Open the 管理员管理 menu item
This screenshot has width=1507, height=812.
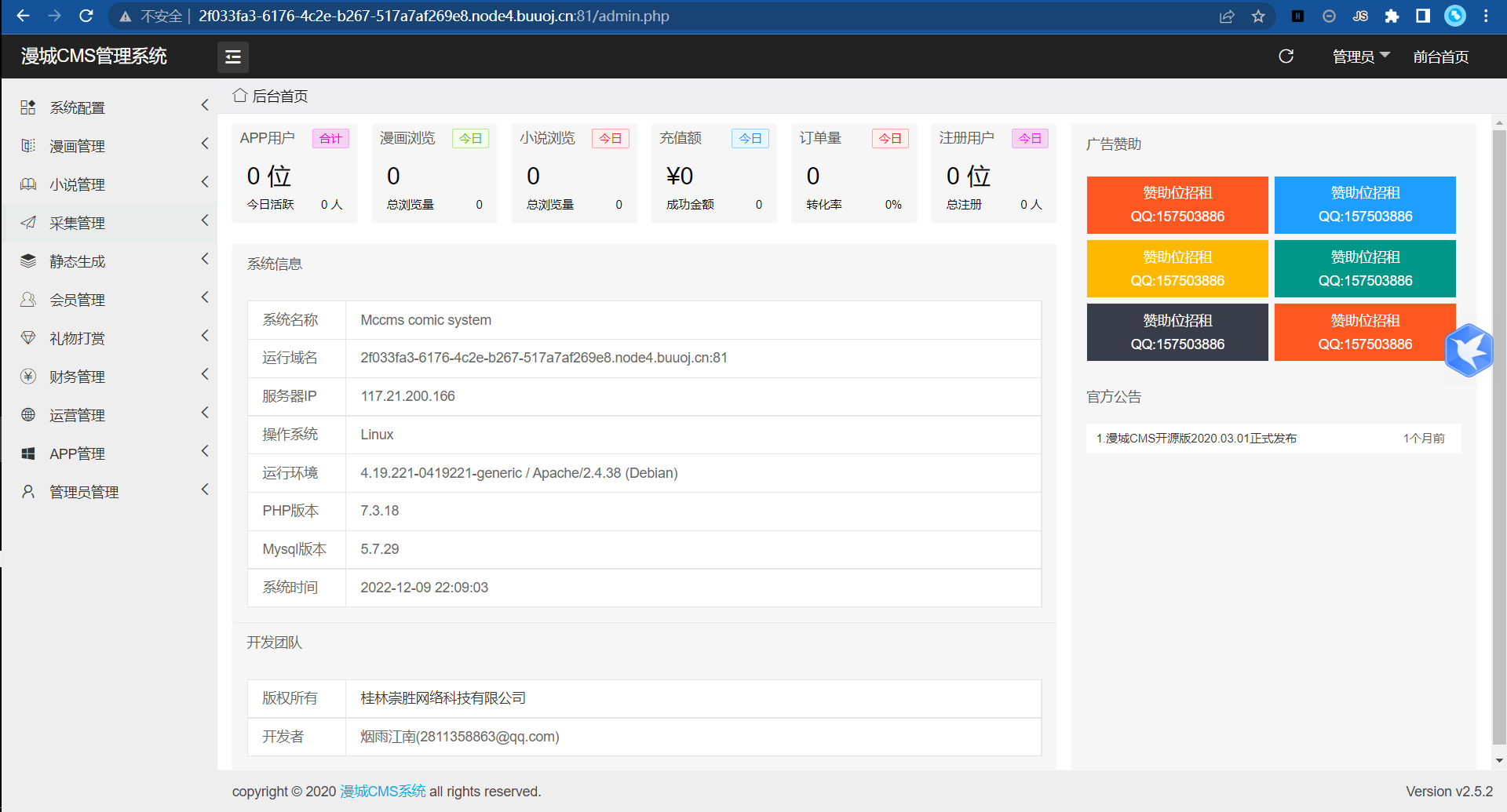click(109, 492)
